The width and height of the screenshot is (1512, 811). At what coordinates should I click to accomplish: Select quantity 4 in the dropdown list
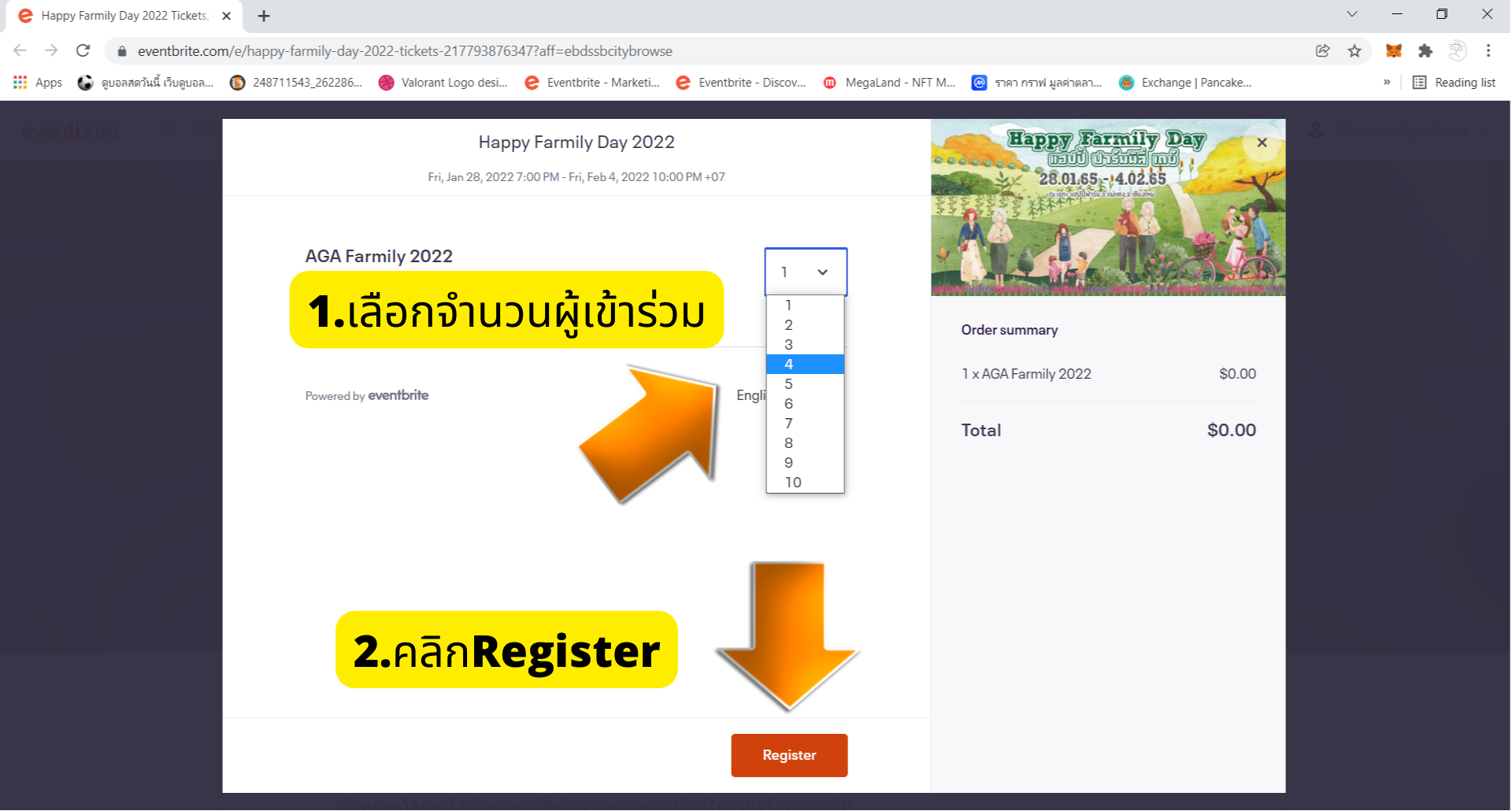[x=804, y=365]
